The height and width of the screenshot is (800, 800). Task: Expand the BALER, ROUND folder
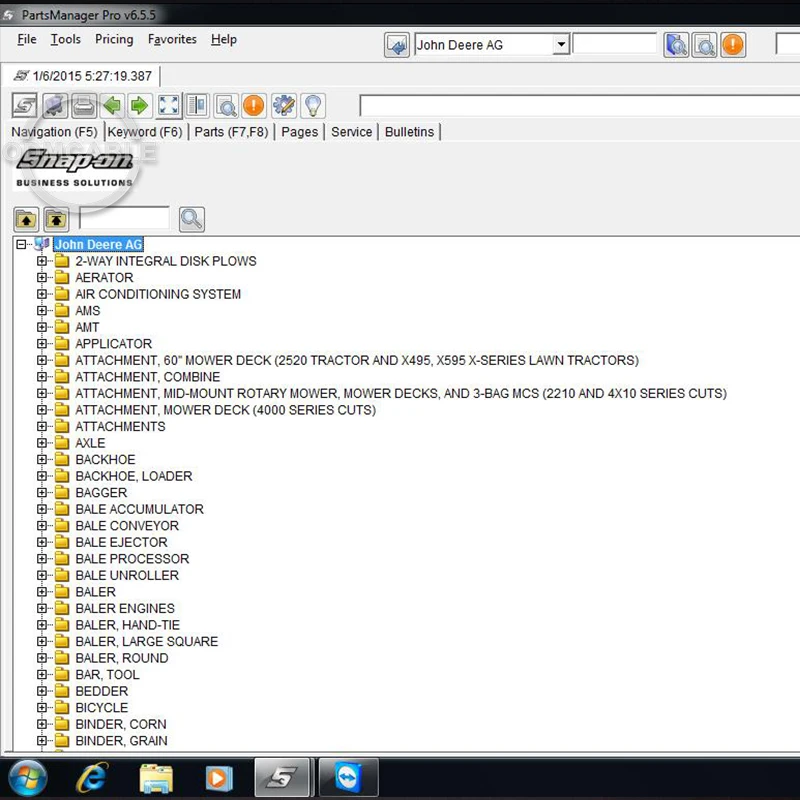point(42,658)
